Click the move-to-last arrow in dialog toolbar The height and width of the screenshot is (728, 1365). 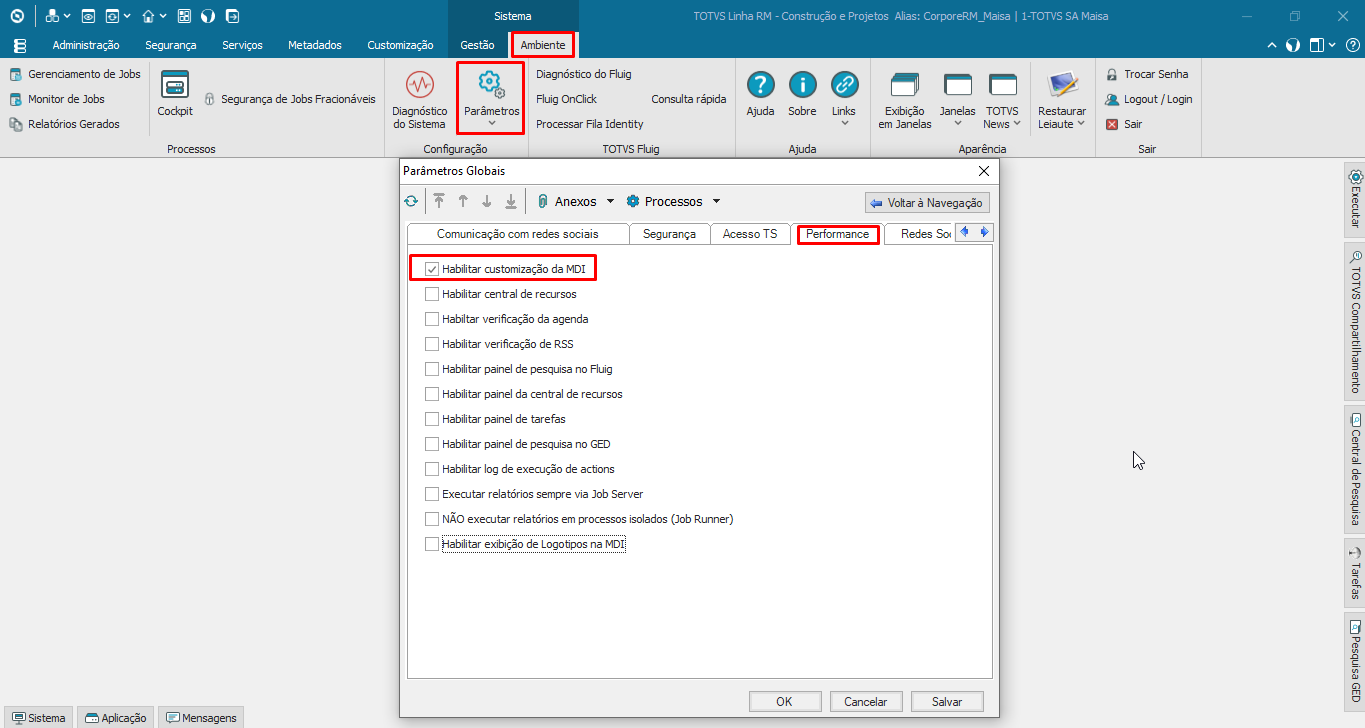(x=511, y=201)
